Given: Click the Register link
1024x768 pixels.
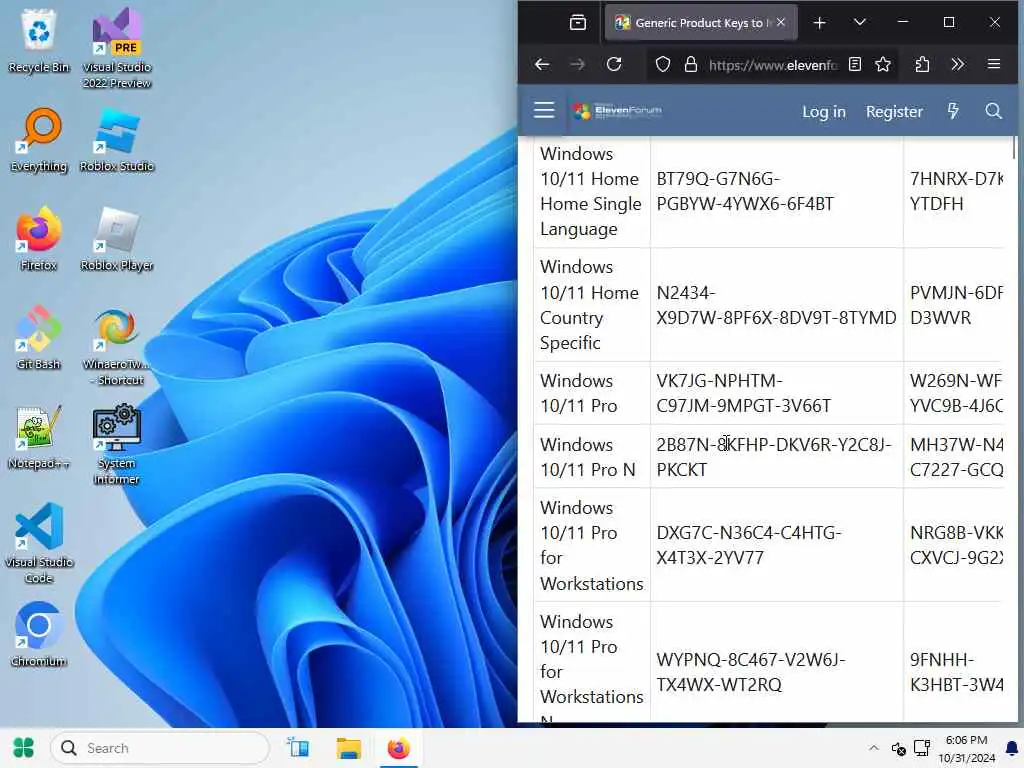Looking at the screenshot, I should (894, 112).
